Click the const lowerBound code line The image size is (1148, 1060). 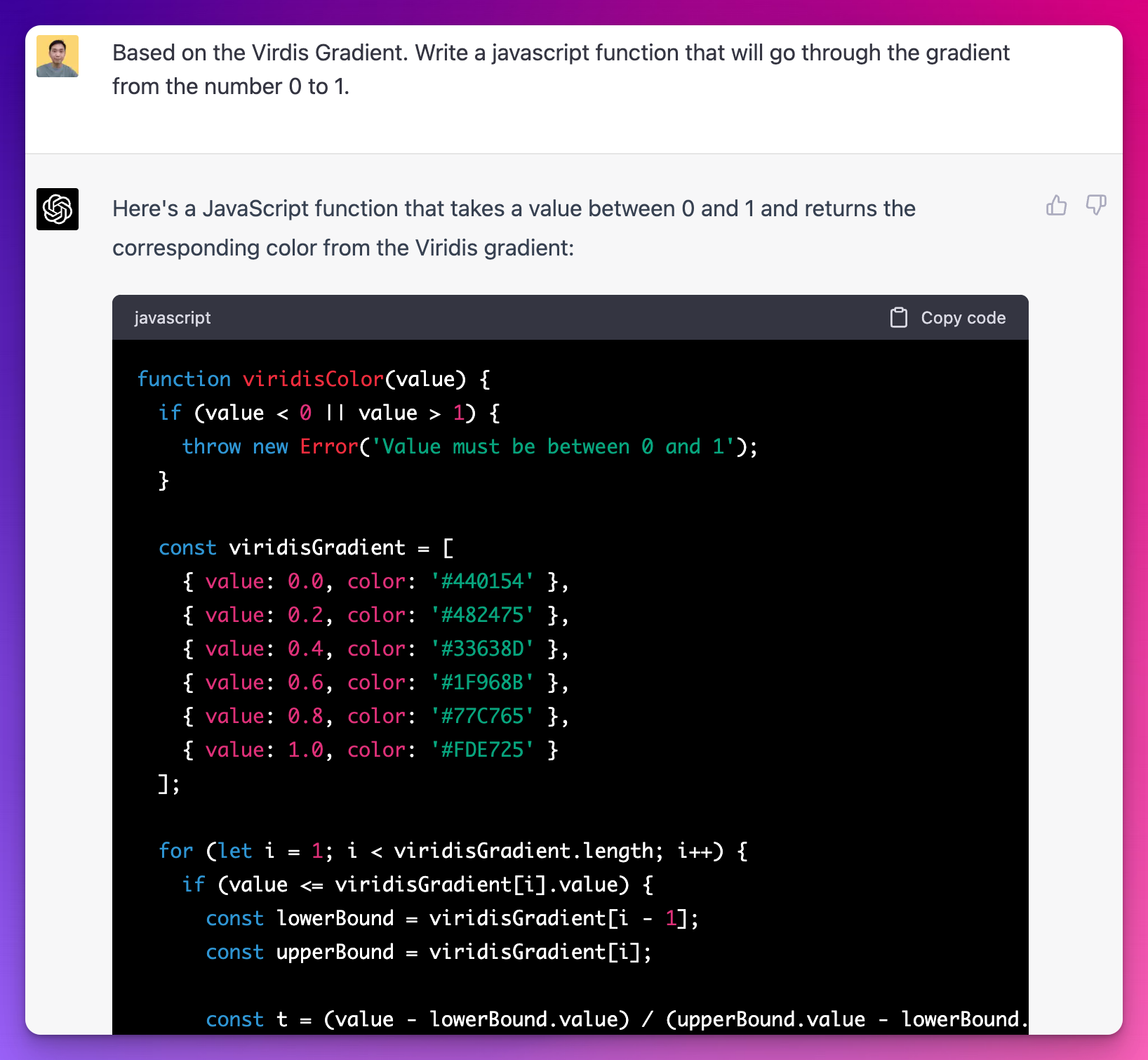click(x=452, y=918)
